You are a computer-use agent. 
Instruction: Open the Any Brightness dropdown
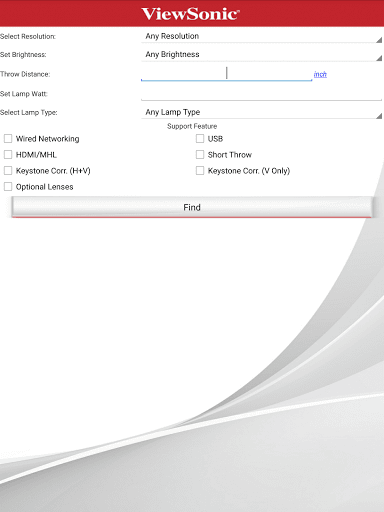pos(262,55)
